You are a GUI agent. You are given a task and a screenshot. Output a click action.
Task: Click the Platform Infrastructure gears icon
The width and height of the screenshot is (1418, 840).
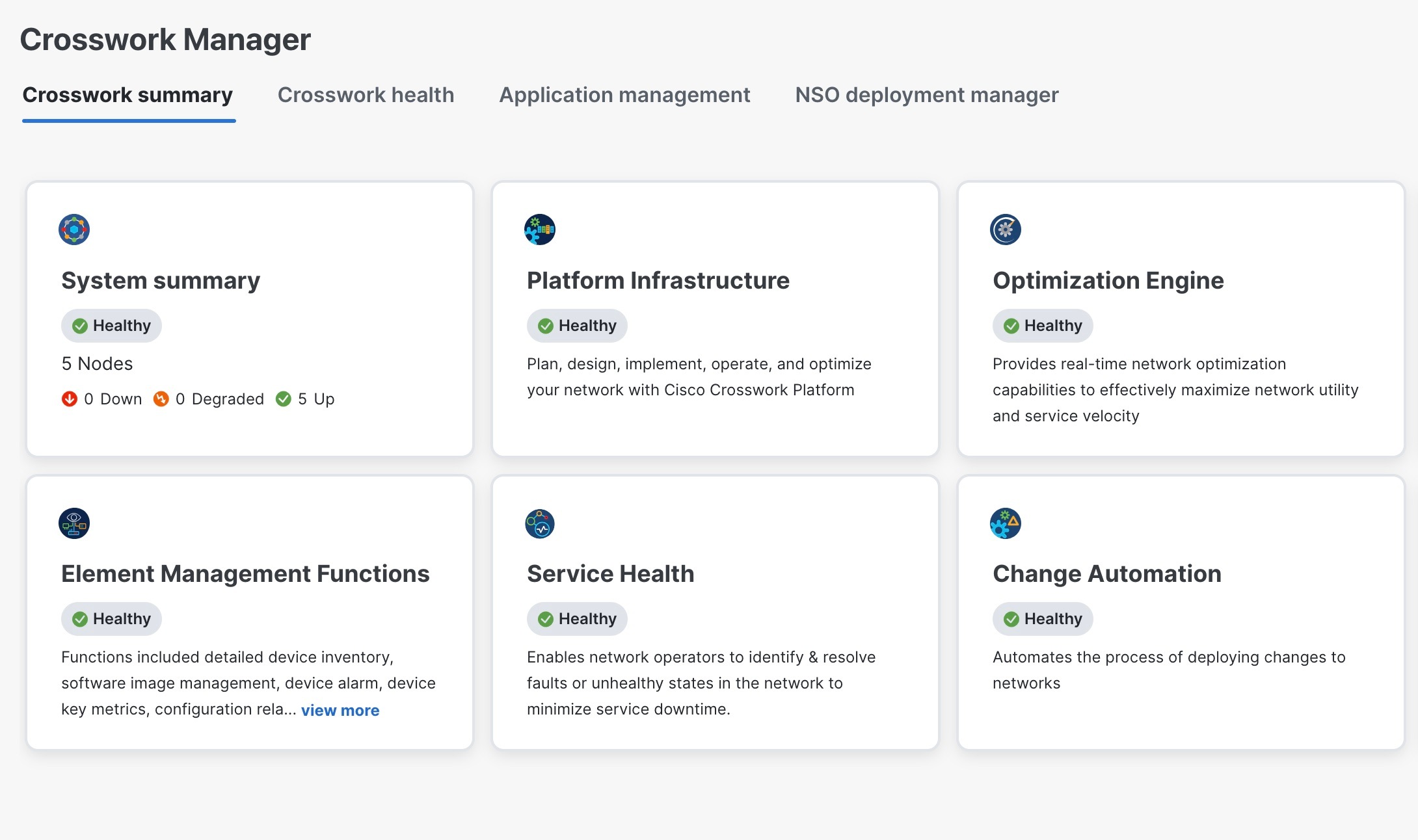(539, 230)
